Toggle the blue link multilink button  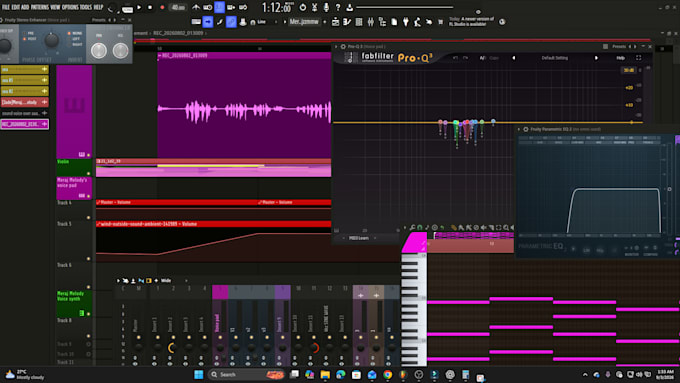click(x=231, y=22)
